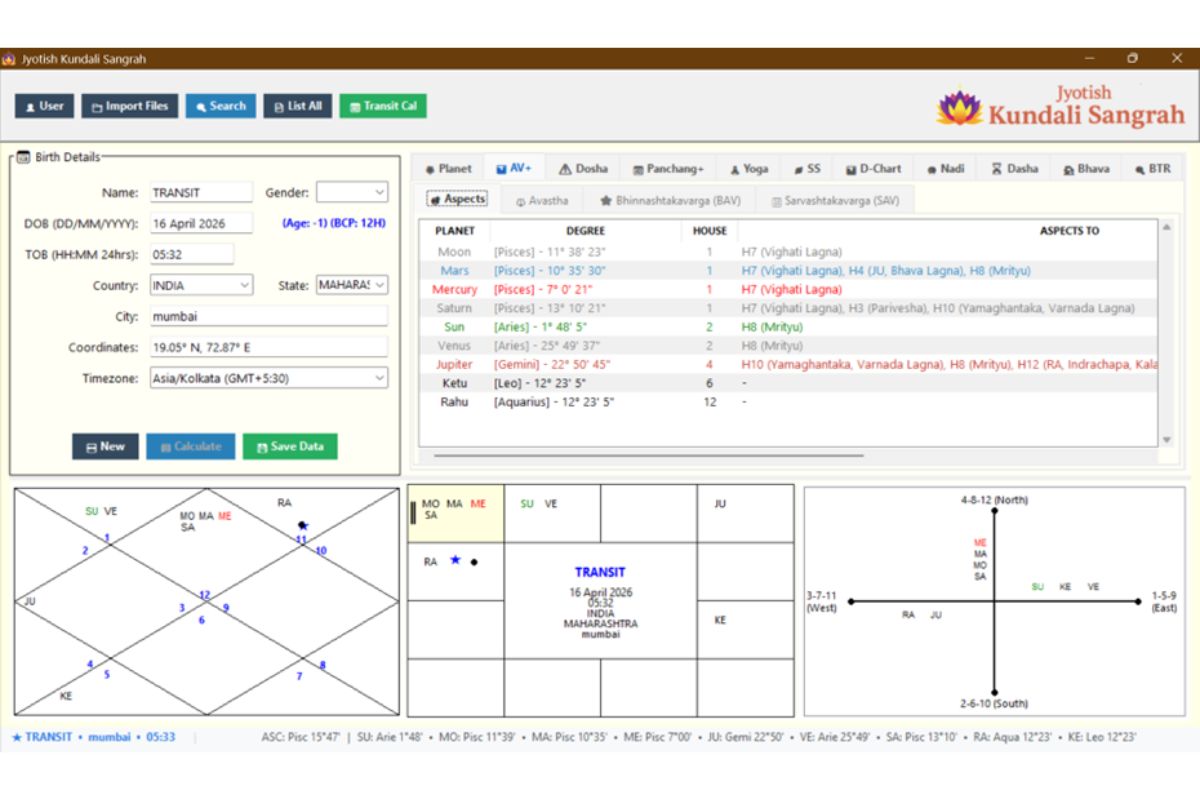The width and height of the screenshot is (1200, 800).
Task: Open the Transit Cal tool
Action: (x=383, y=106)
